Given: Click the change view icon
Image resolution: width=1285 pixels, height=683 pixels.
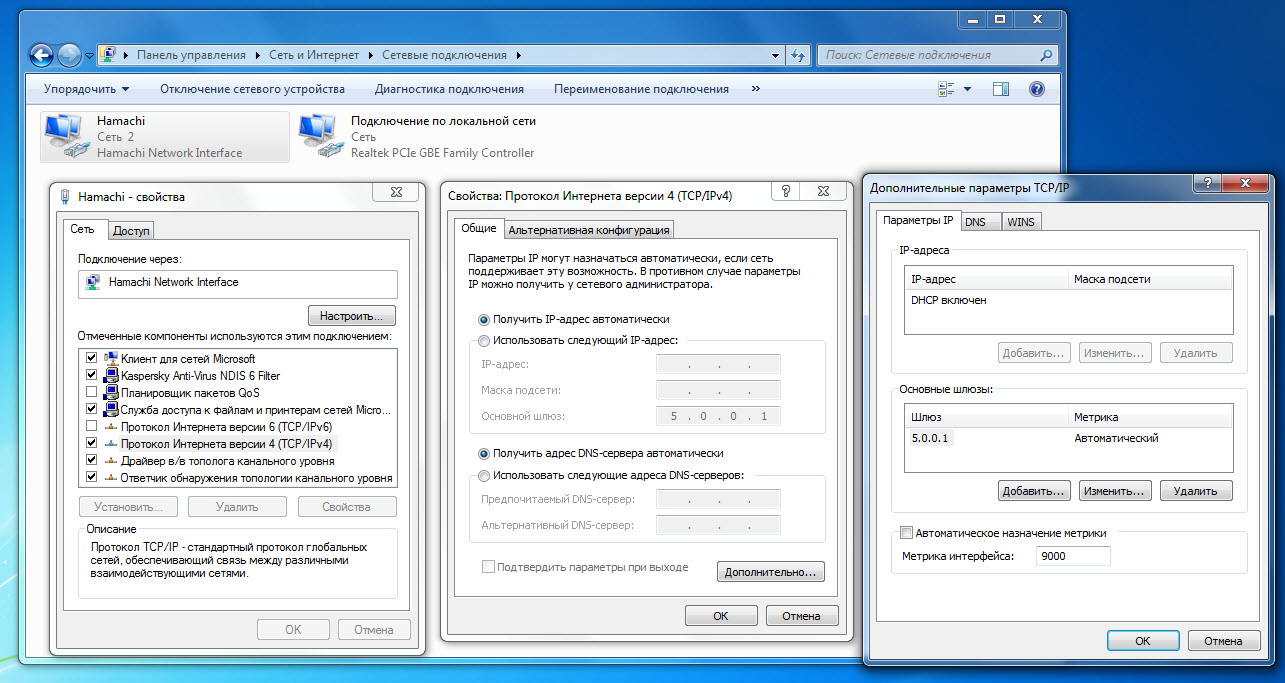Looking at the screenshot, I should [946, 89].
